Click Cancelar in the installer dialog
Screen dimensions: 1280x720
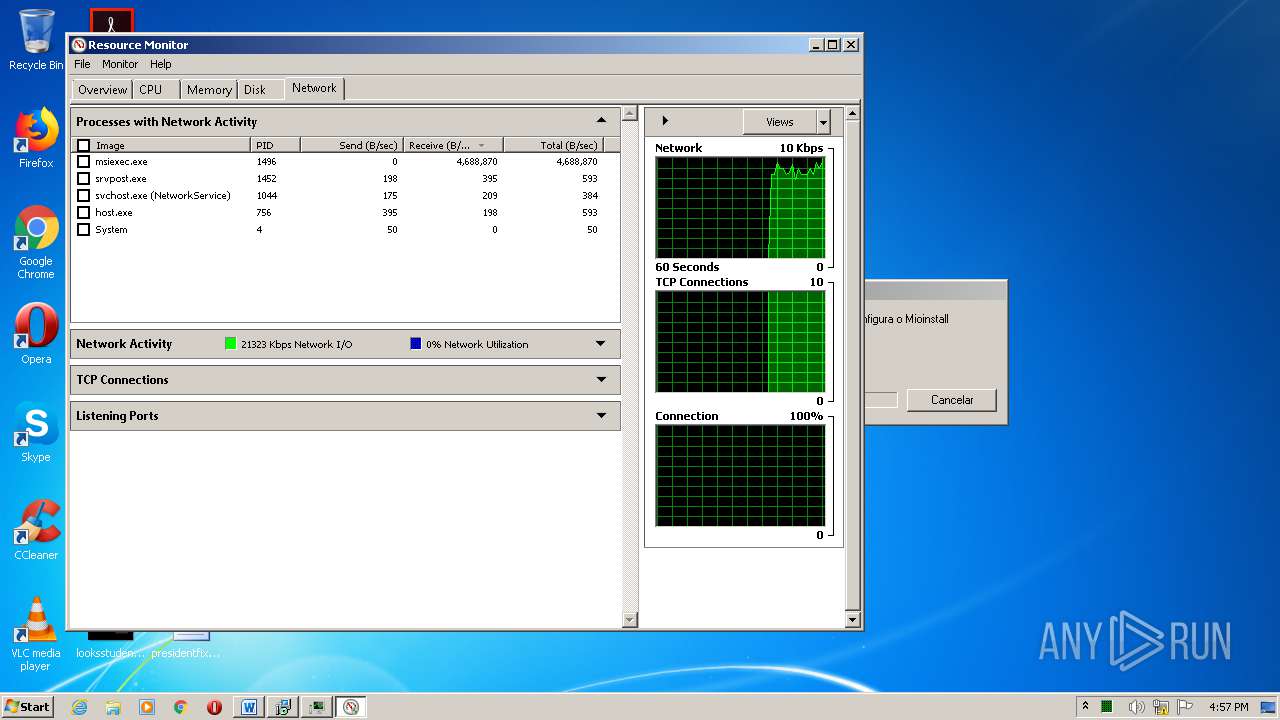click(952, 400)
